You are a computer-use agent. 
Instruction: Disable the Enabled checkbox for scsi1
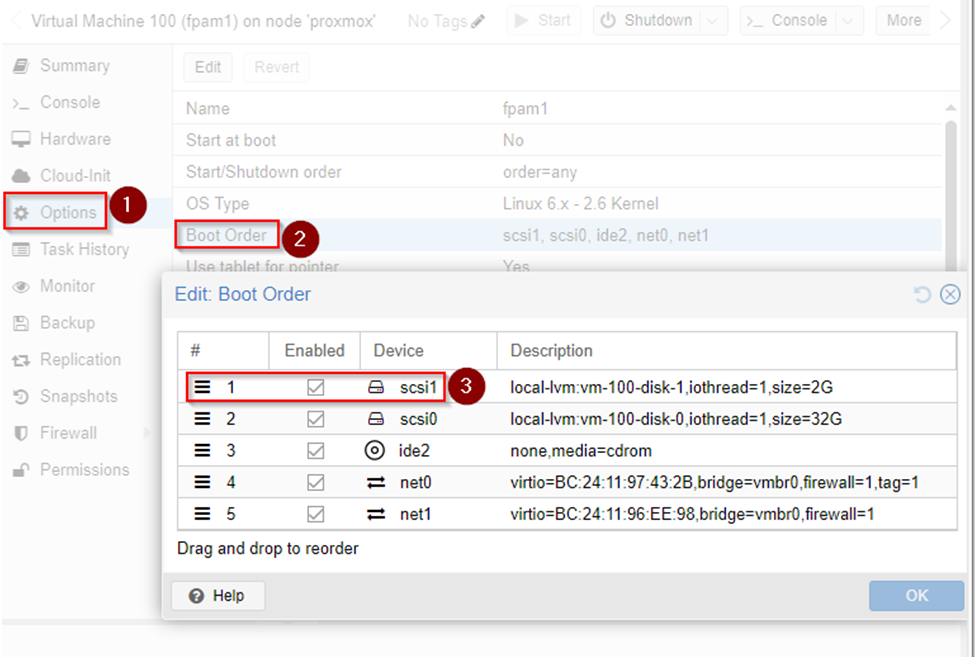click(x=314, y=387)
